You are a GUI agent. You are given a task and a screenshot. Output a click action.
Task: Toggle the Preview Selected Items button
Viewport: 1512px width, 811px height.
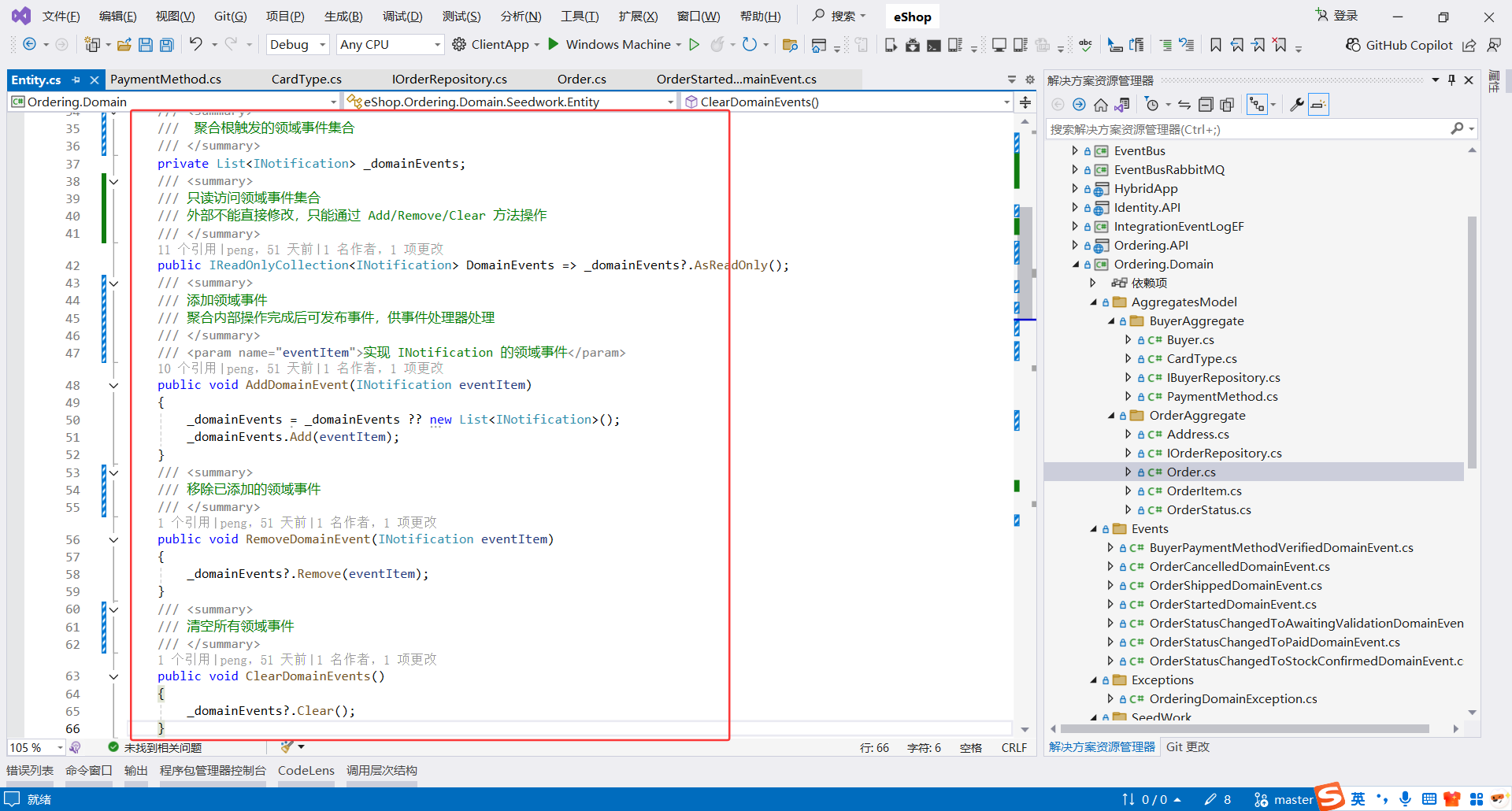[x=1318, y=105]
